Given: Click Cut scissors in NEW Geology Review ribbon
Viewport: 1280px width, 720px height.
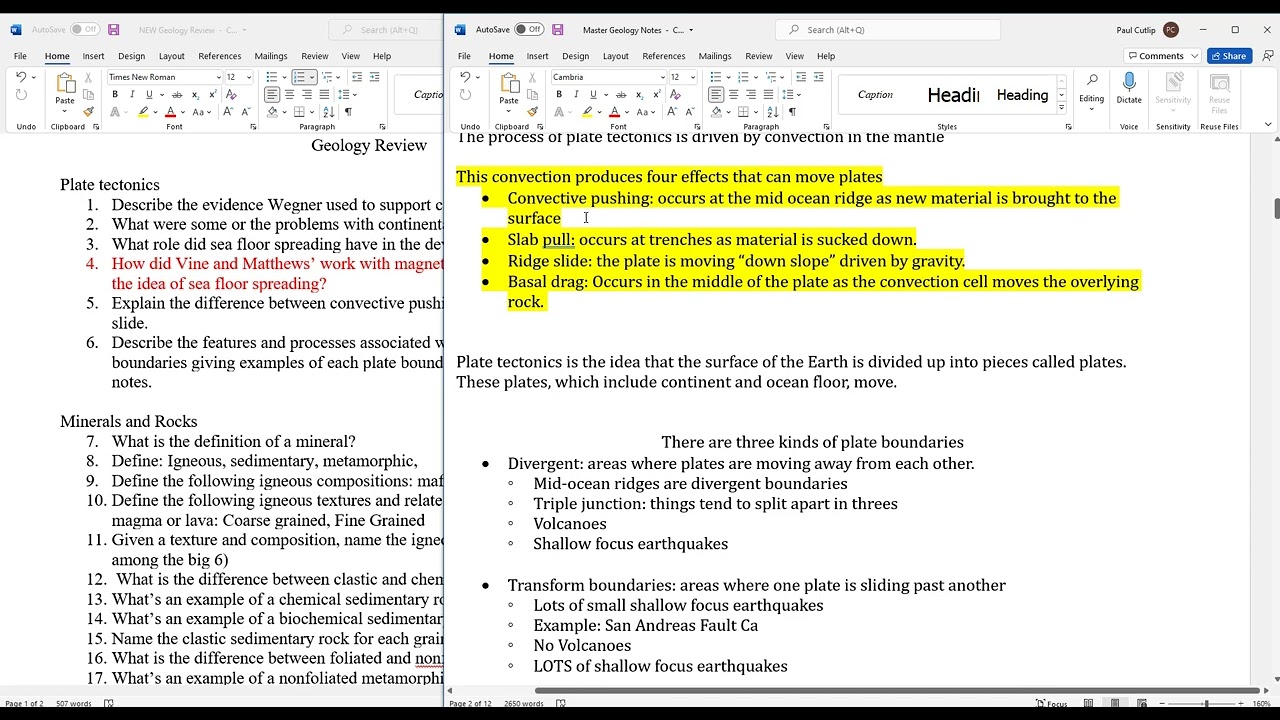Looking at the screenshot, I should click(88, 77).
